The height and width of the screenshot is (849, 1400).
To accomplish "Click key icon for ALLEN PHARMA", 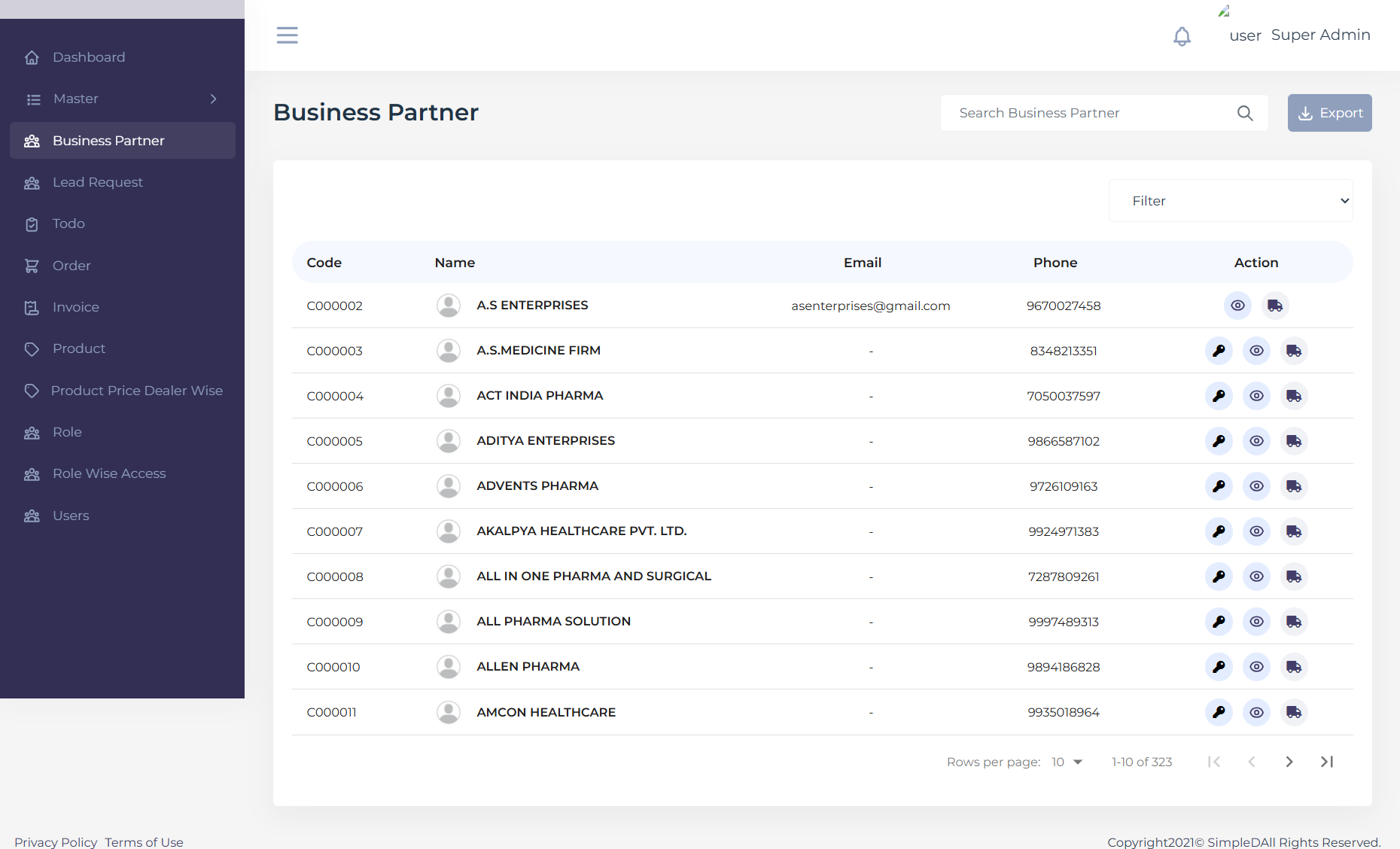I will pos(1219,667).
